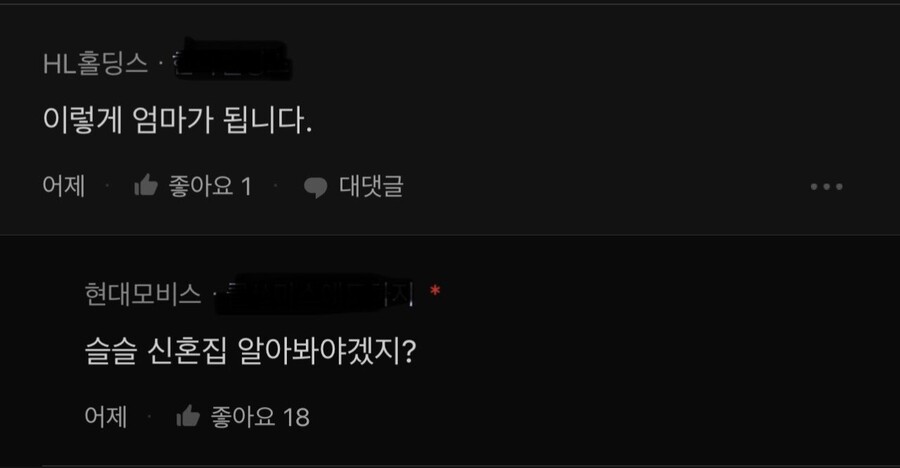Click the dot separator before the thumbs-up on the reply
The height and width of the screenshot is (468, 900).
tap(149, 416)
